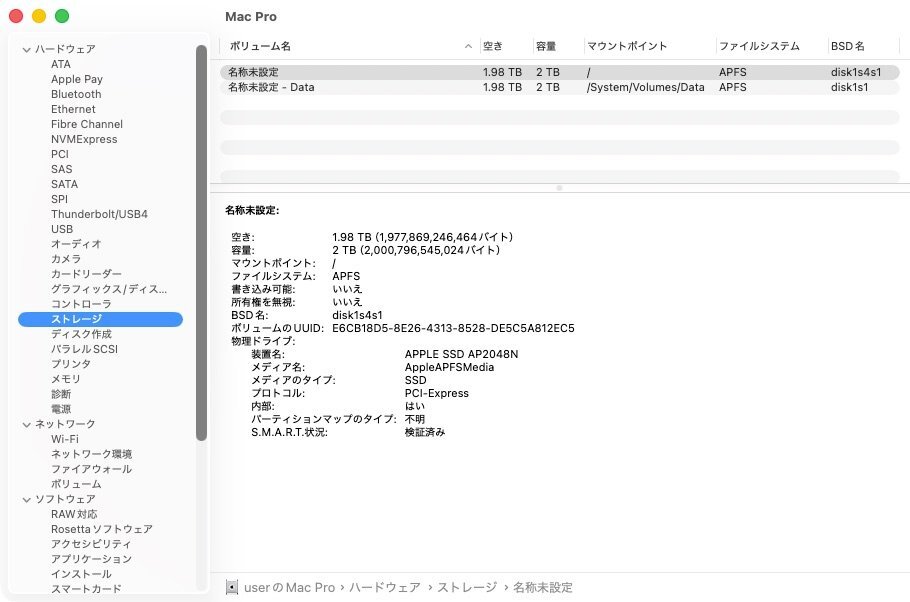Select ネットワーク環境 in the sidebar

click(91, 455)
